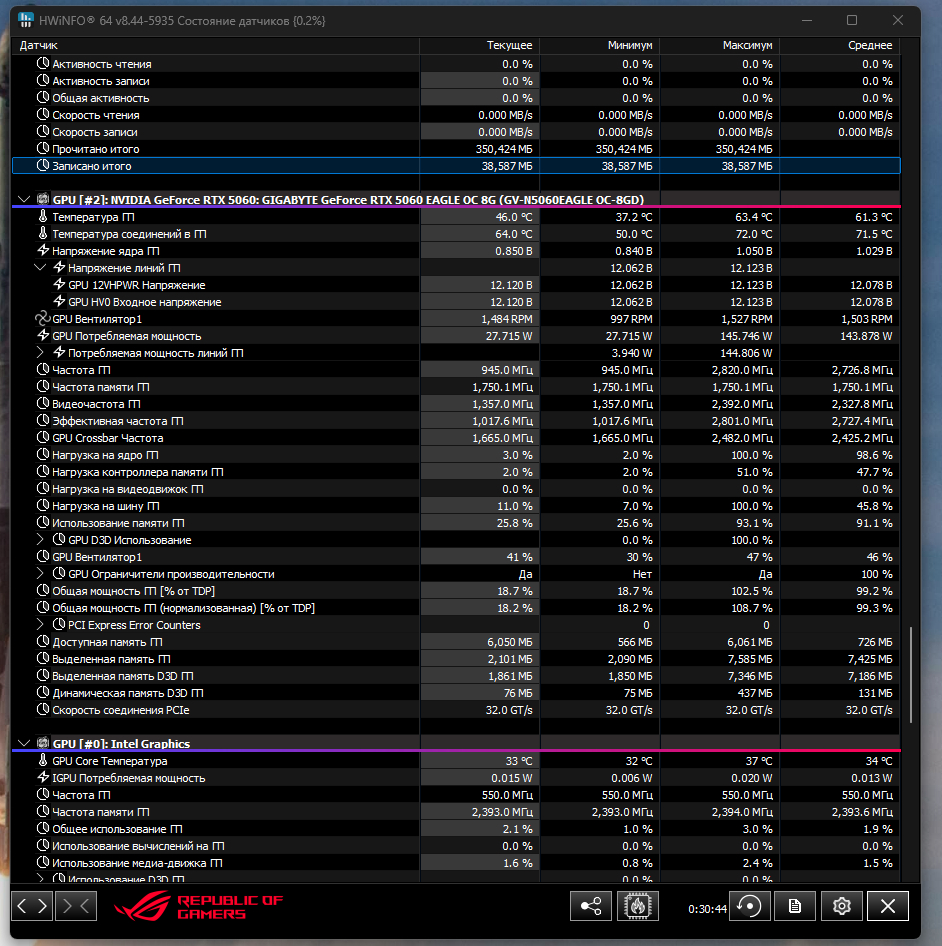This screenshot has height=946, width=942.
Task: Select the Нагрузка на ядро ГП row
Action: click(456, 454)
